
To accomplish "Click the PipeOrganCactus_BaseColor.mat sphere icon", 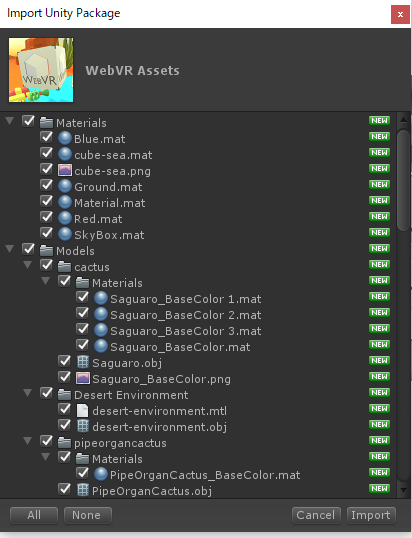I will tap(101, 475).
